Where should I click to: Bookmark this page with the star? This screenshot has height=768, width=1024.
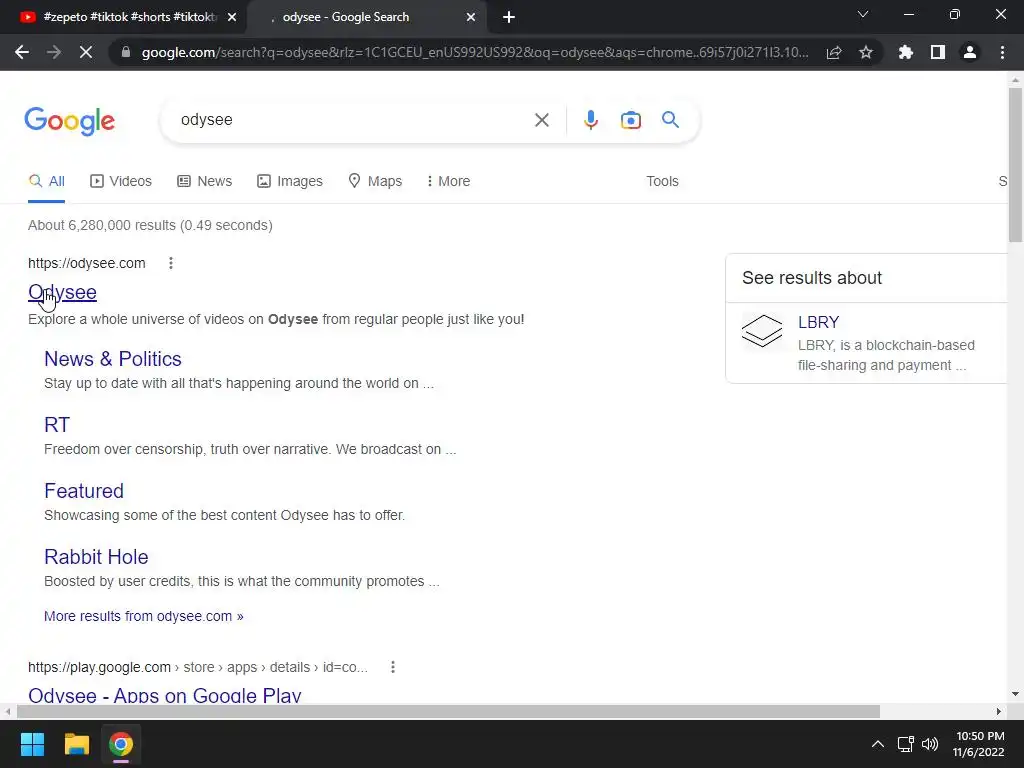[x=866, y=52]
